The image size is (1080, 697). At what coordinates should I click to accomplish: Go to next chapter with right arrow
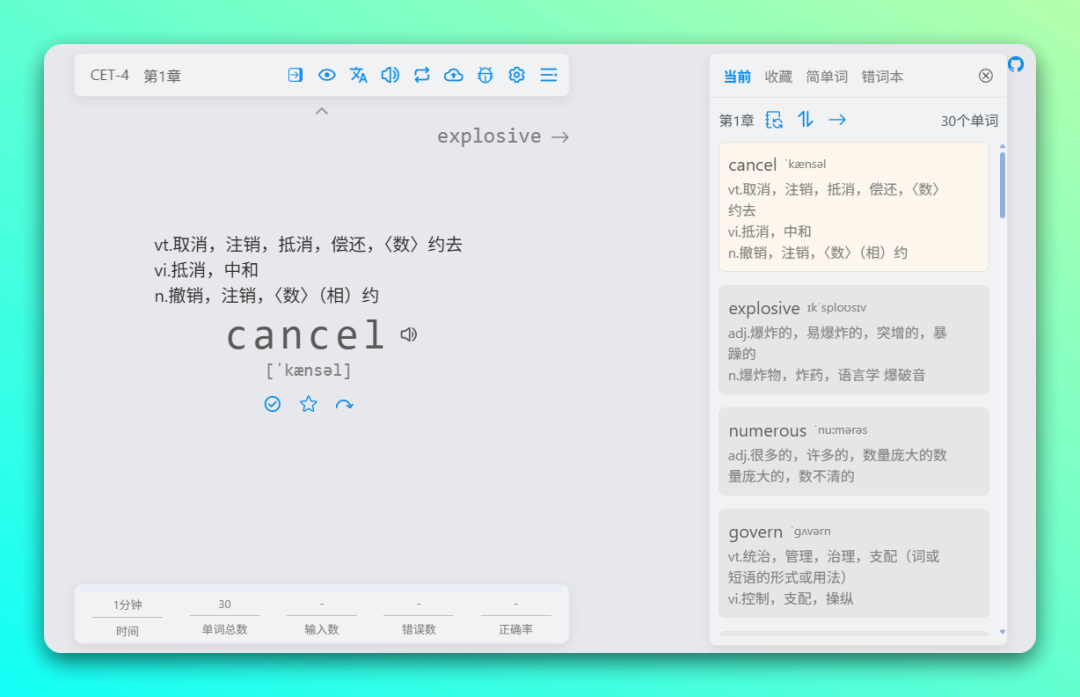[x=837, y=120]
